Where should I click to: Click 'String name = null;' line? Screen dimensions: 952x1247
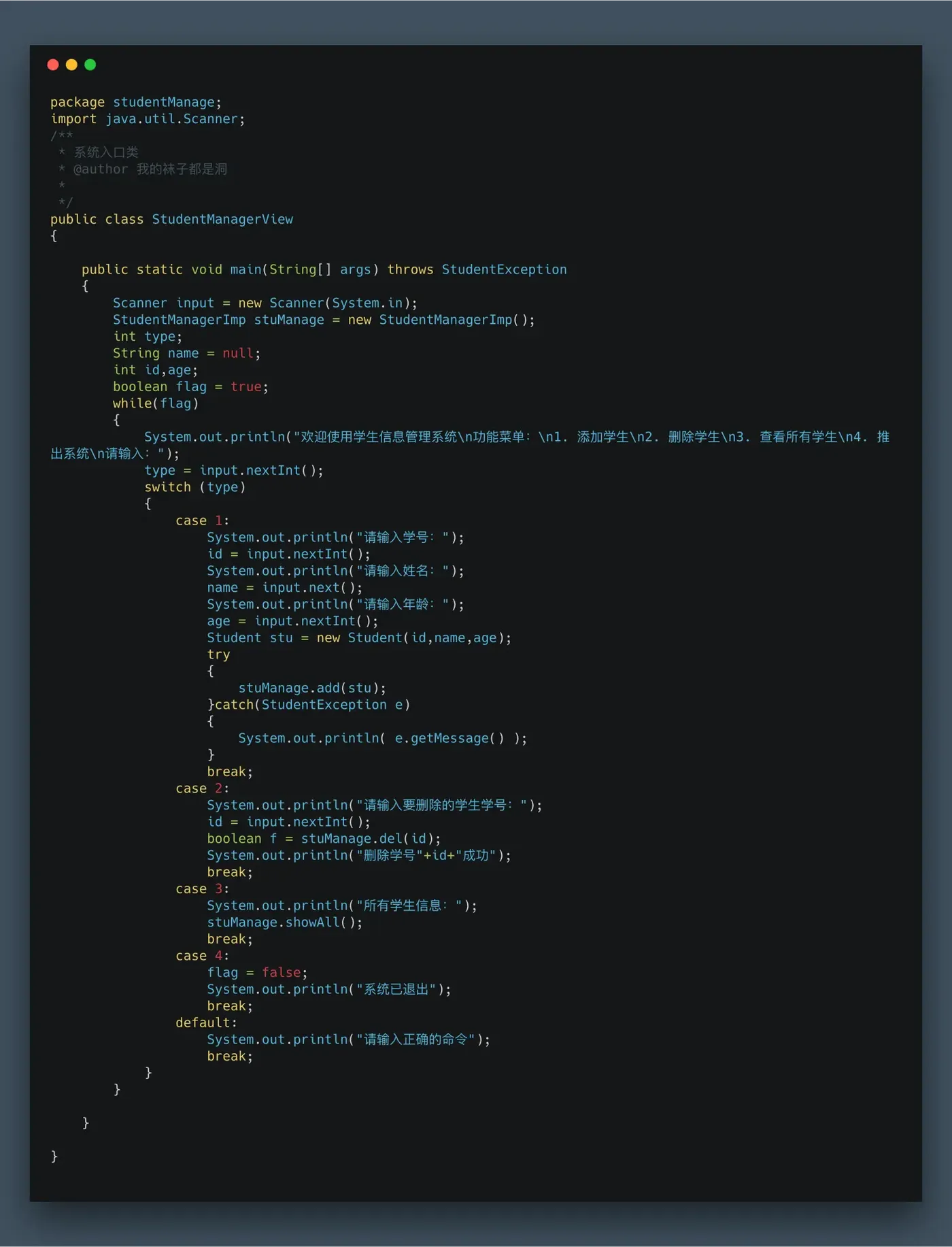coord(187,353)
